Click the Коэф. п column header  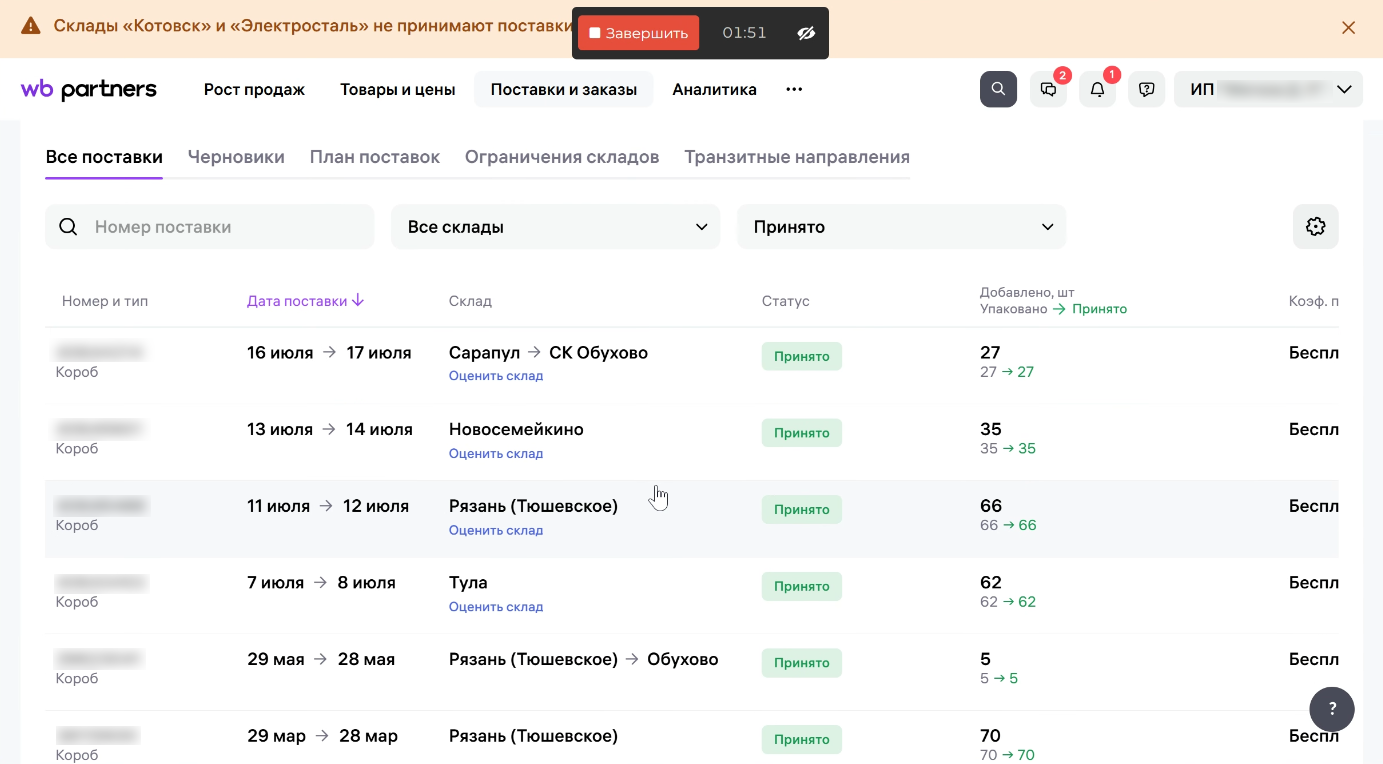click(1313, 301)
